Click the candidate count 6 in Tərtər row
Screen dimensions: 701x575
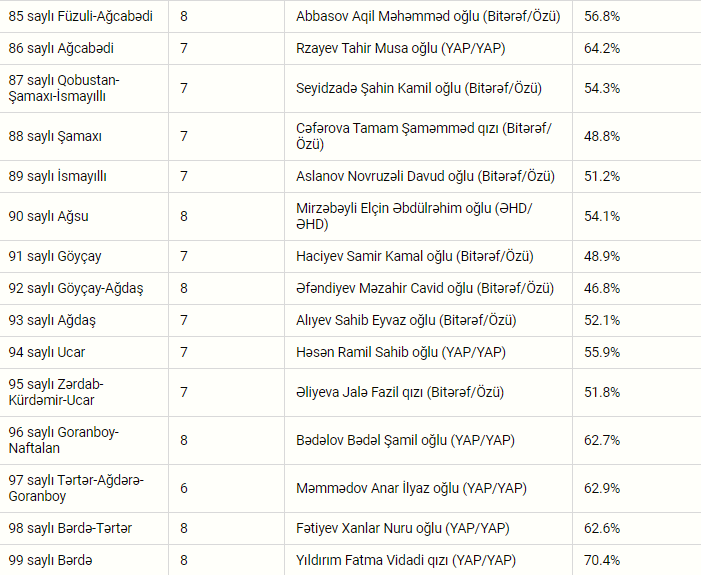click(184, 488)
